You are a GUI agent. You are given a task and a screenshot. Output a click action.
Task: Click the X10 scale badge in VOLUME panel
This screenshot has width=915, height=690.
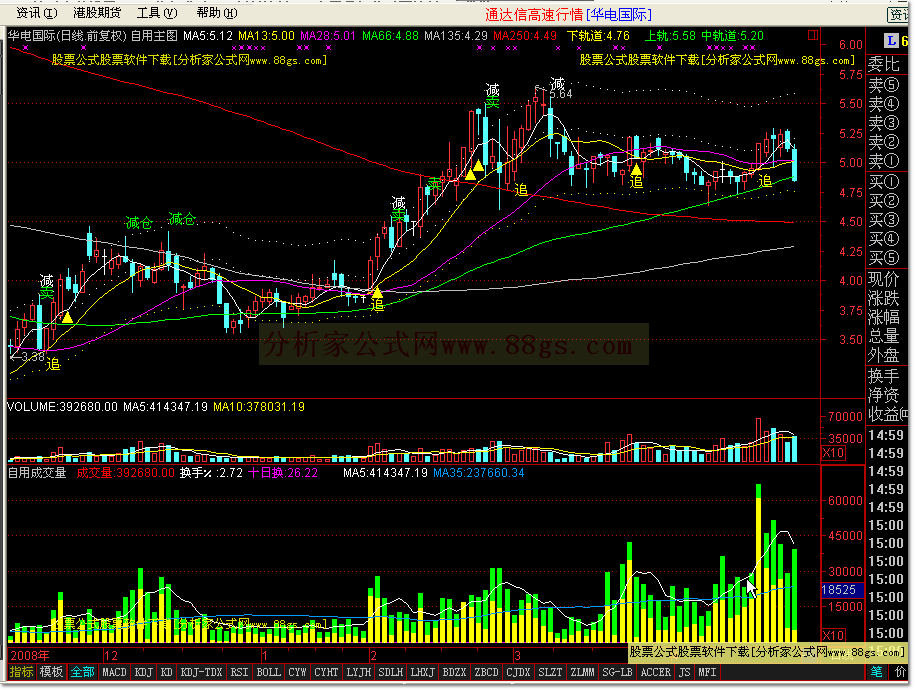click(x=833, y=453)
